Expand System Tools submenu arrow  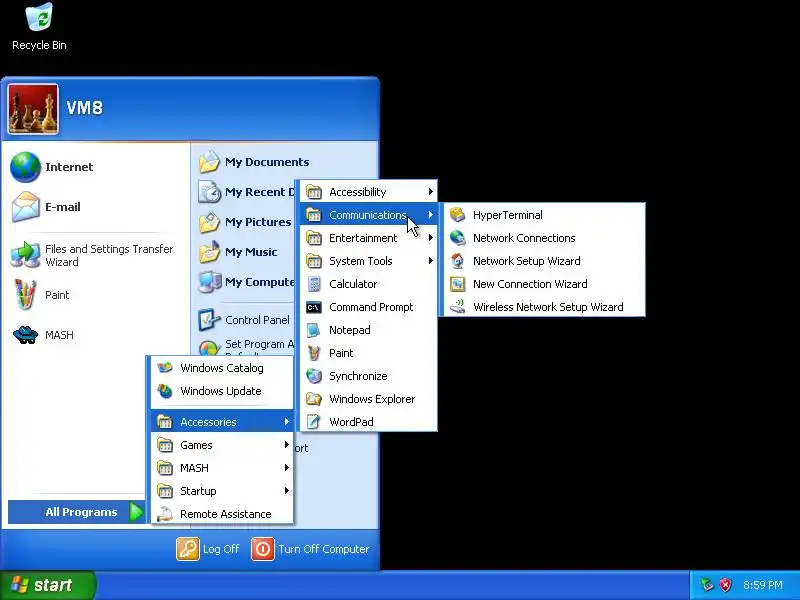pyautogui.click(x=431, y=261)
